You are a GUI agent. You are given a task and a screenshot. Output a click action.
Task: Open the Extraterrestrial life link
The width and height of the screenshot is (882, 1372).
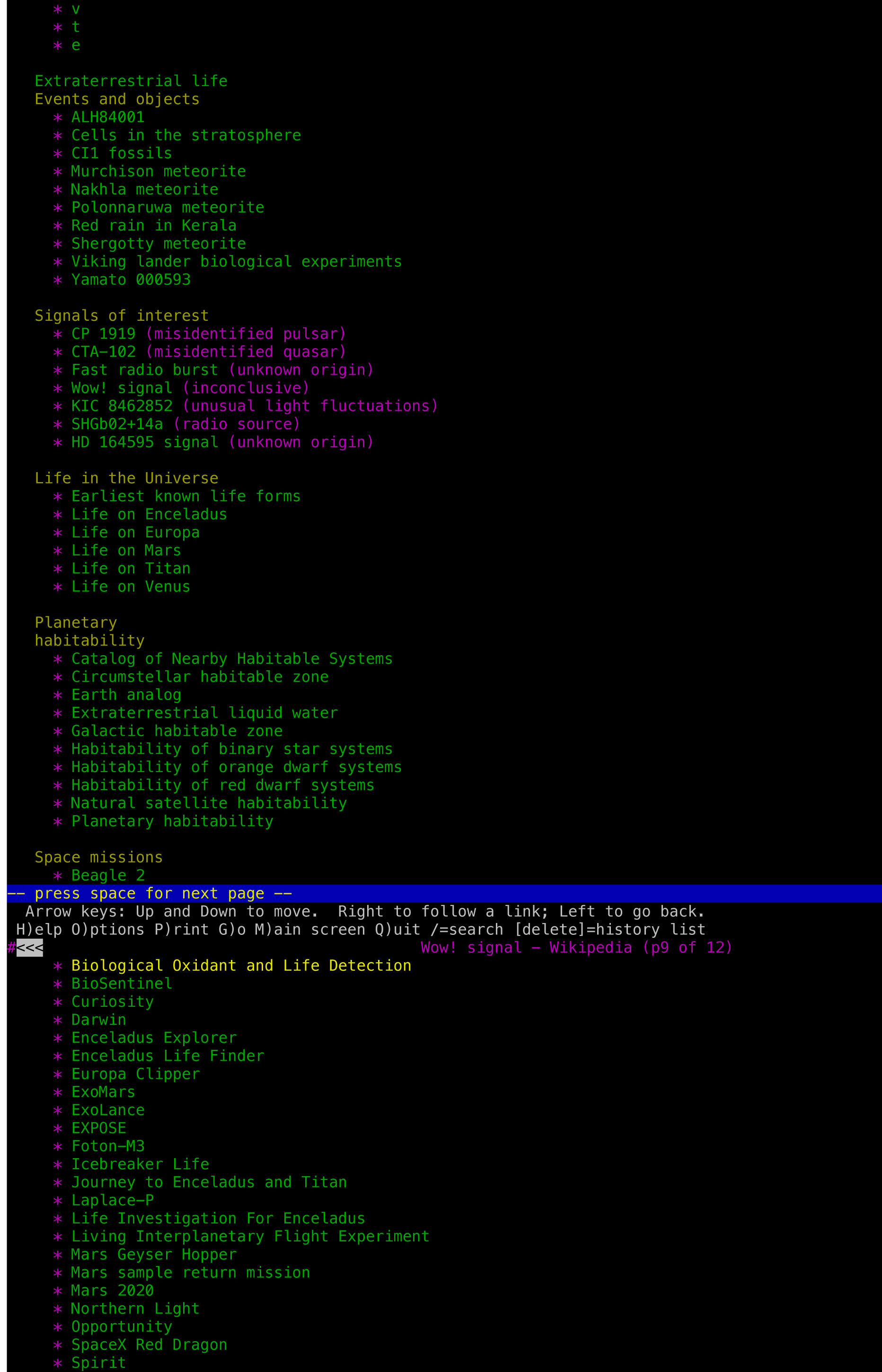tap(131, 81)
